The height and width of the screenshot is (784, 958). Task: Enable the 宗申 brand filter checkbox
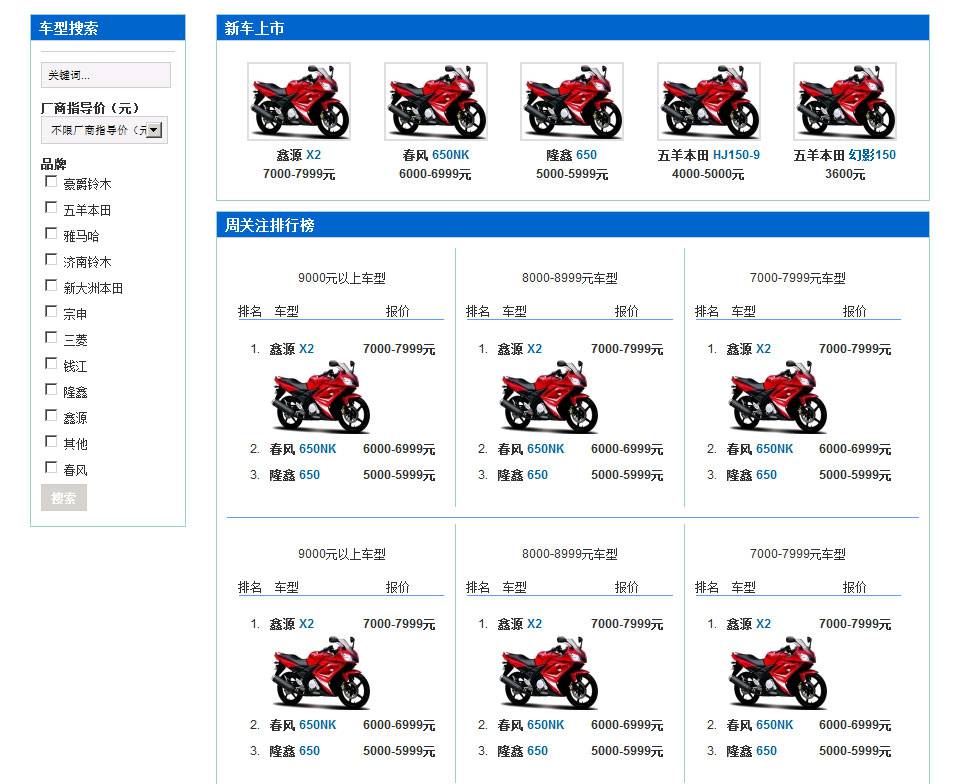click(51, 312)
